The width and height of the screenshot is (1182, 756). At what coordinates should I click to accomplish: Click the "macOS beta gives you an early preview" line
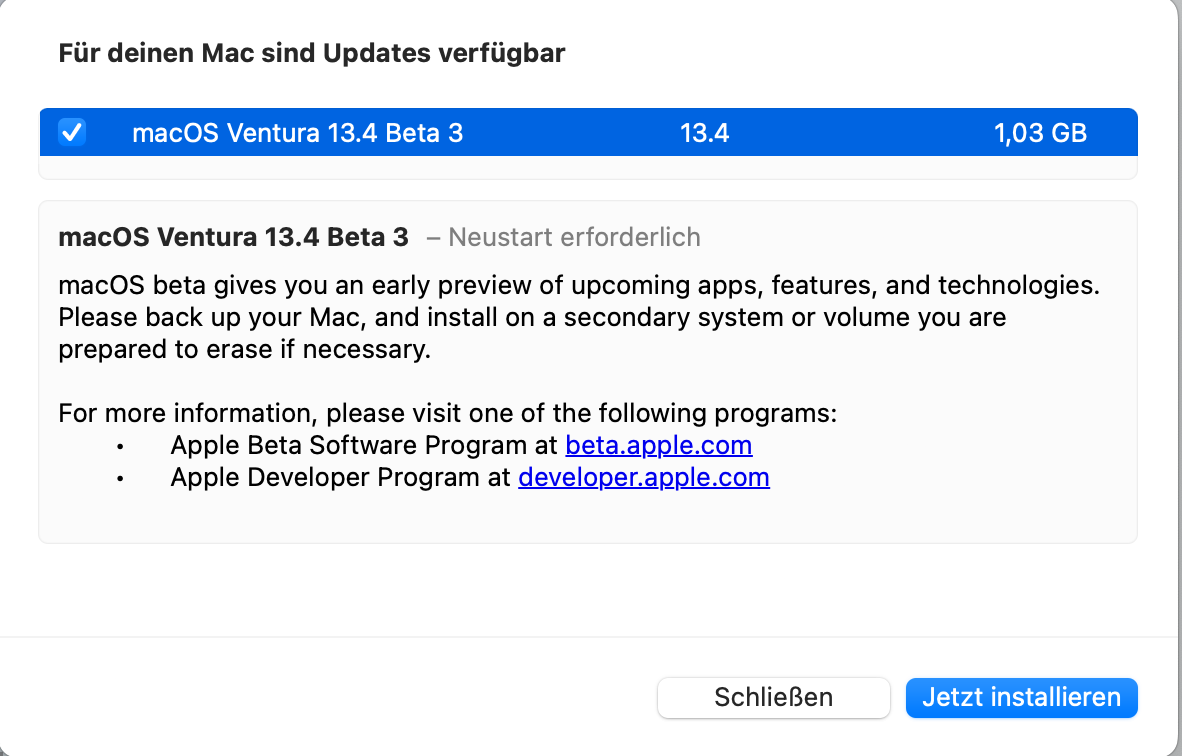[578, 285]
